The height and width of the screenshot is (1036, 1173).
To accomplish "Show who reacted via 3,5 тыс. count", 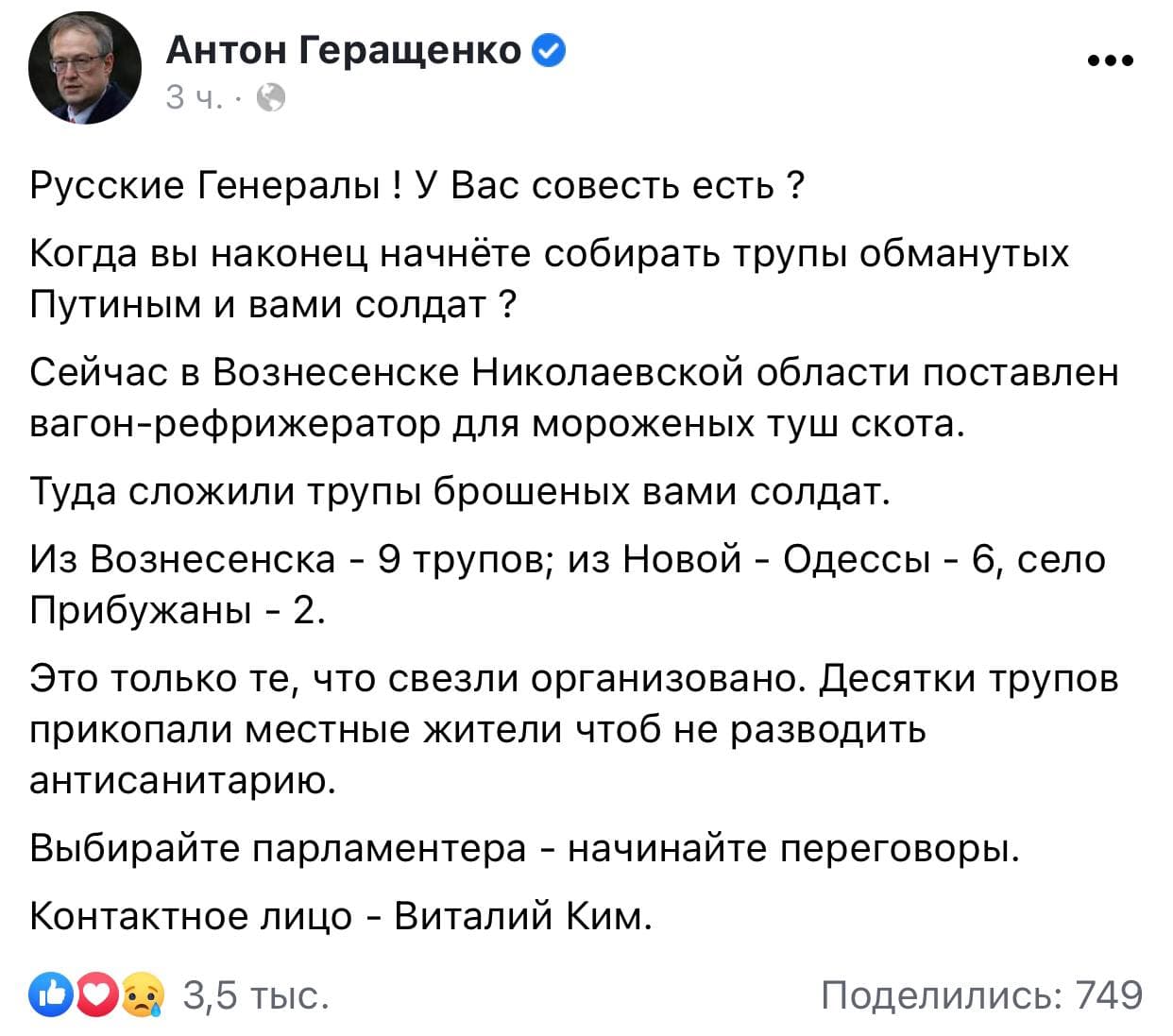I will tap(256, 995).
